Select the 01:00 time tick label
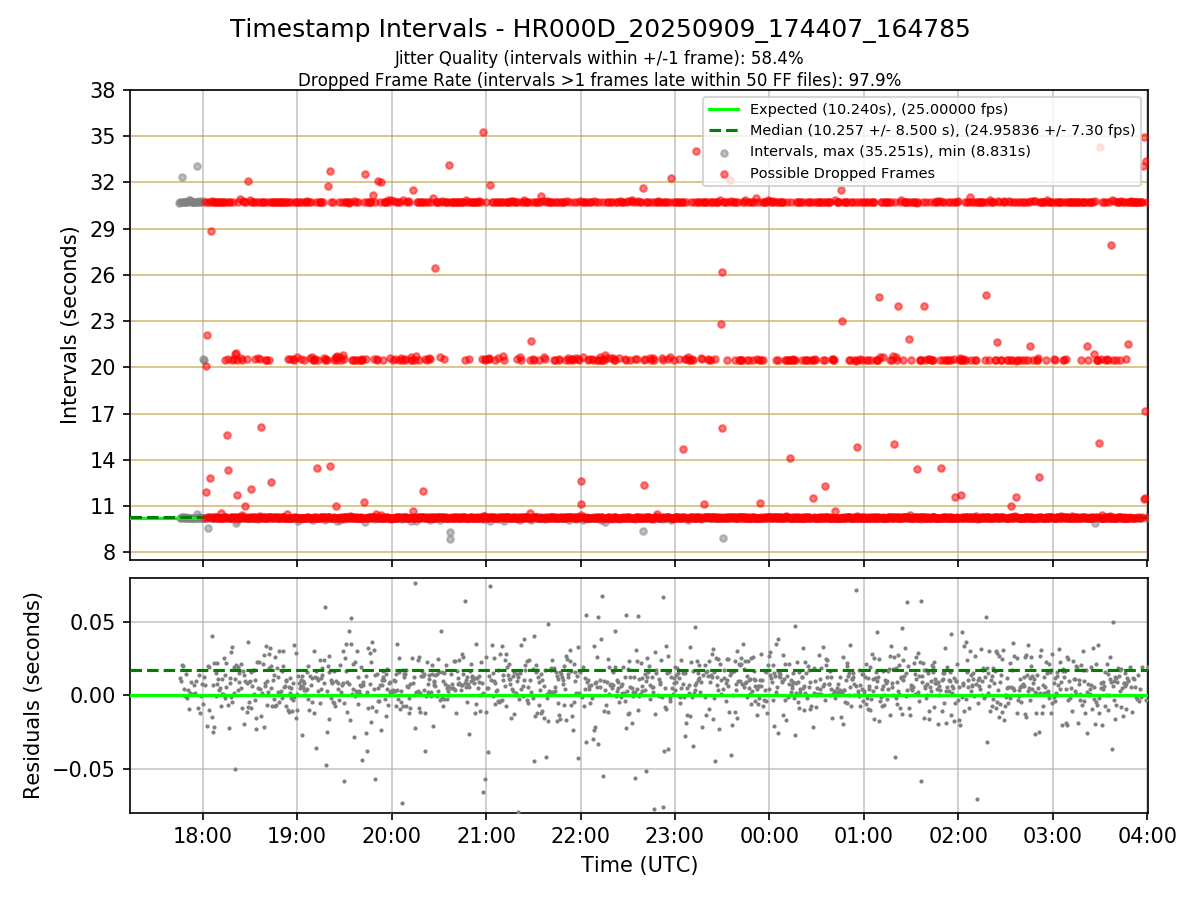 tap(864, 834)
